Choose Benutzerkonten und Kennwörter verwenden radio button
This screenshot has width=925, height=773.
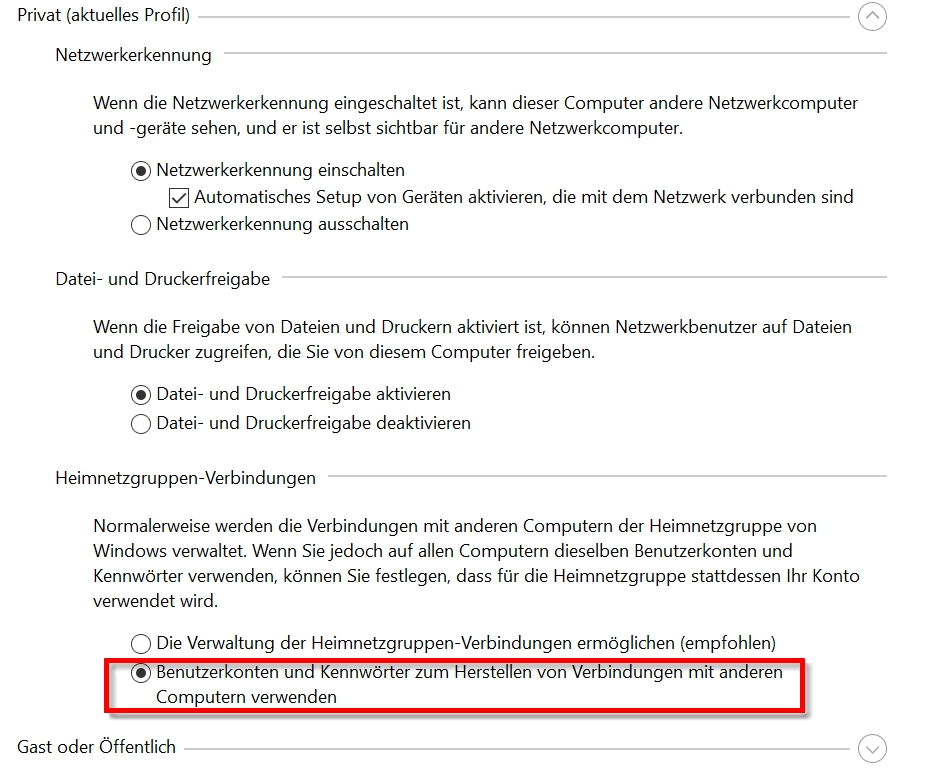click(140, 673)
